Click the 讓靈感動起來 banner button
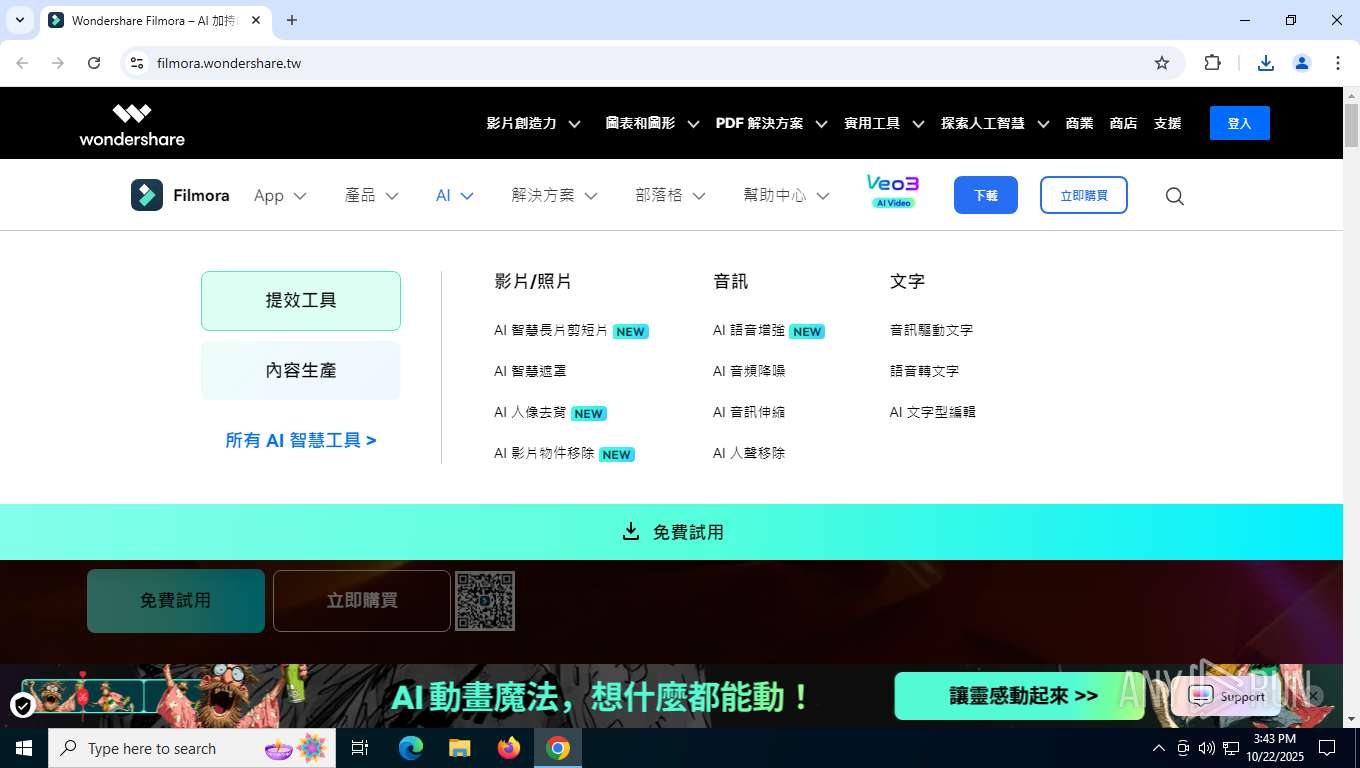Image resolution: width=1360 pixels, height=768 pixels. click(1020, 696)
